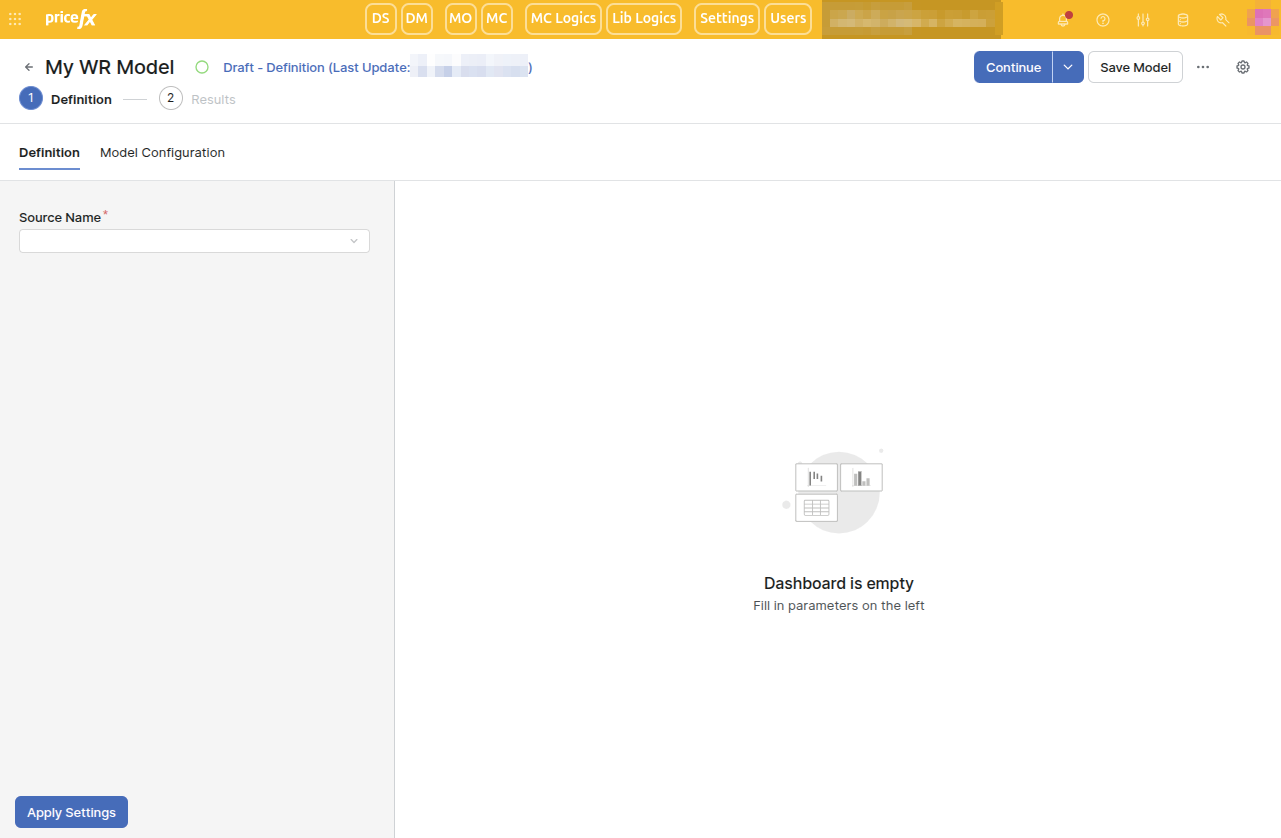Image resolution: width=1281 pixels, height=838 pixels.
Task: Click the gear settings icon beside Save Model
Action: [x=1243, y=67]
